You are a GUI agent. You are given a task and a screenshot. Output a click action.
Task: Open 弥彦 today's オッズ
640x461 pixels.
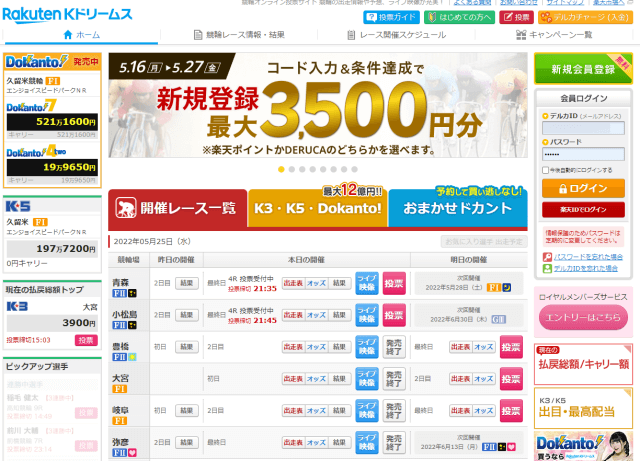[x=316, y=442]
